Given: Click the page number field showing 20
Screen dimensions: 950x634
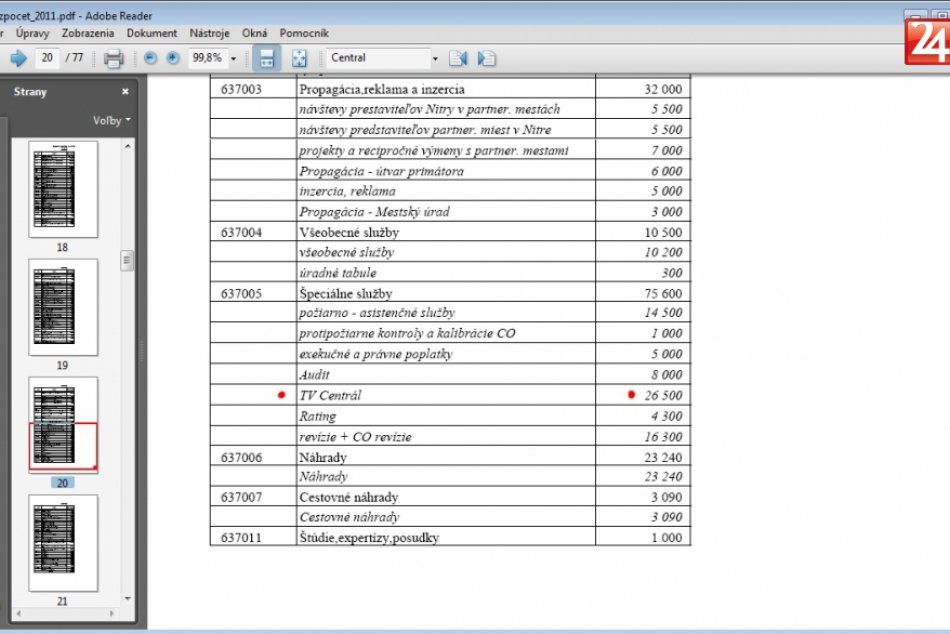Looking at the screenshot, I should [x=47, y=58].
